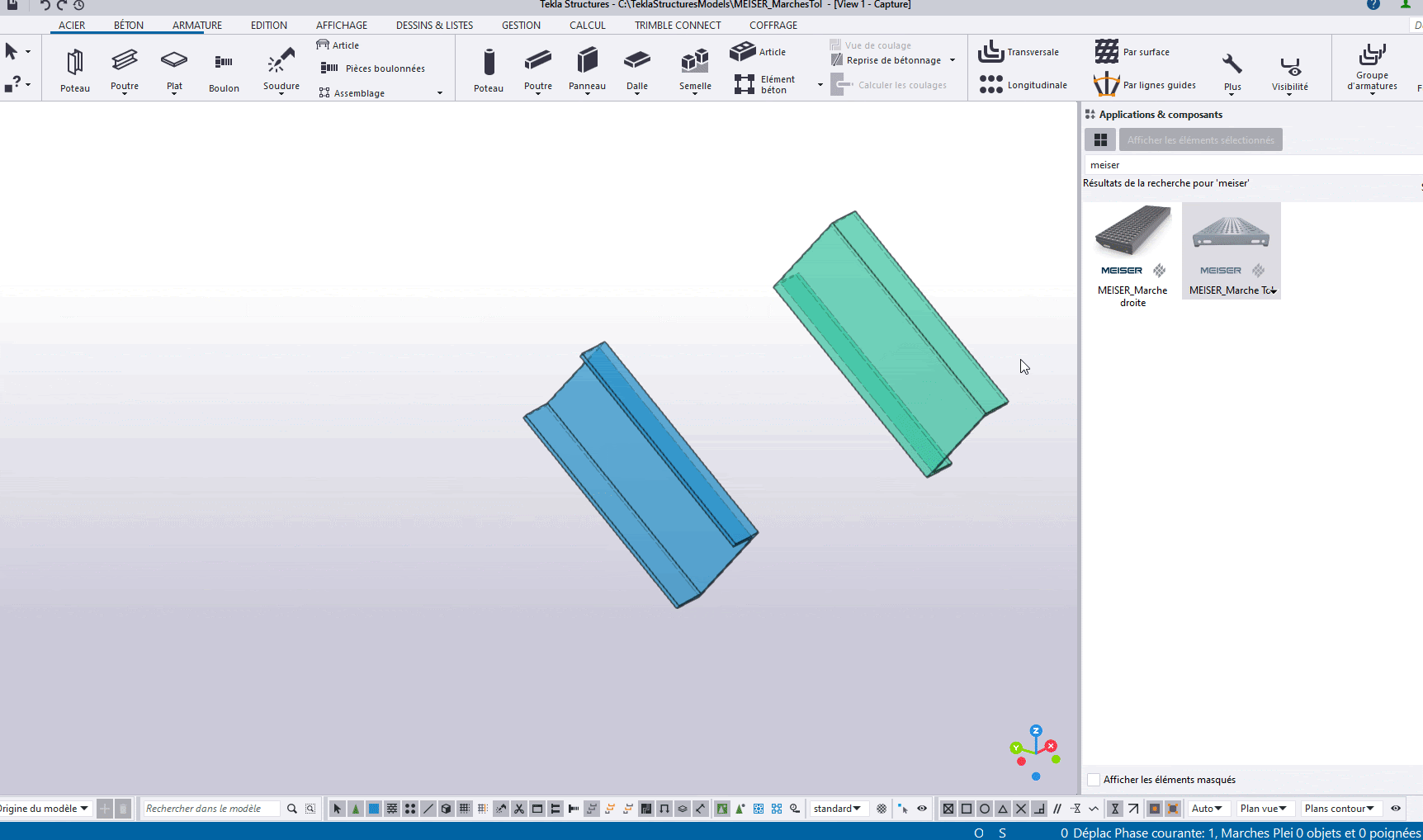Screen dimensions: 1423x840
Task: Expand the standard selection filter dropdown
Action: pos(837,809)
